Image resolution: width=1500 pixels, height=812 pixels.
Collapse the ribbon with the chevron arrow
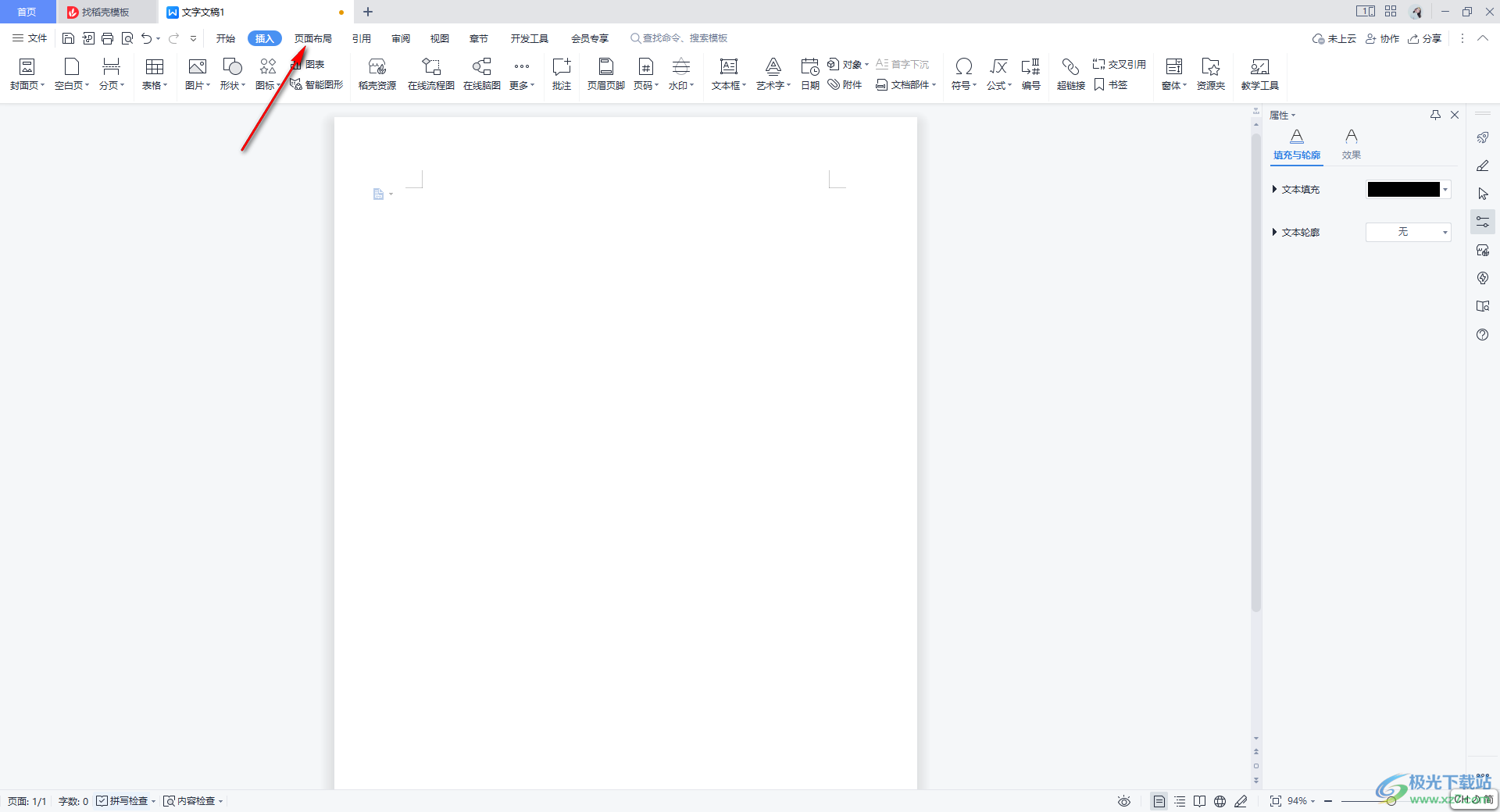coord(1483,38)
